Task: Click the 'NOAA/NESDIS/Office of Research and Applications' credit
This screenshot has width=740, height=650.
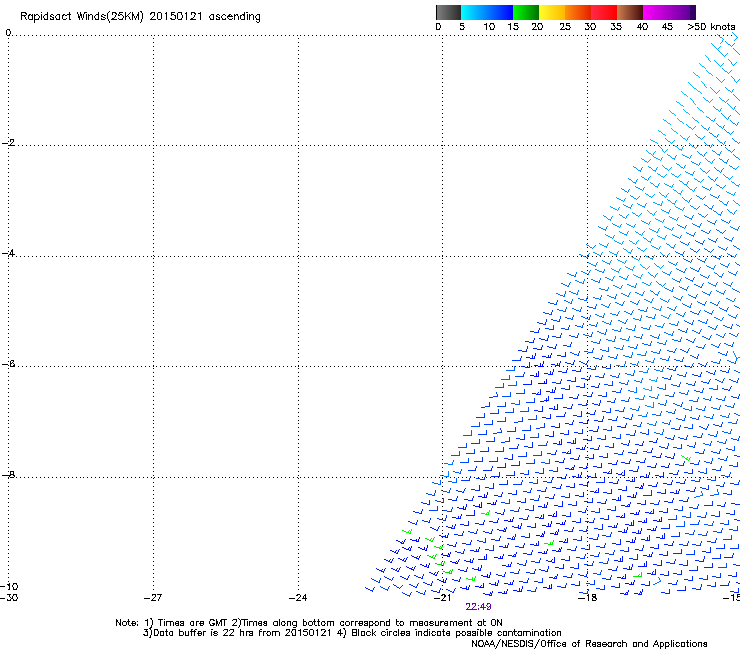Action: click(589, 644)
